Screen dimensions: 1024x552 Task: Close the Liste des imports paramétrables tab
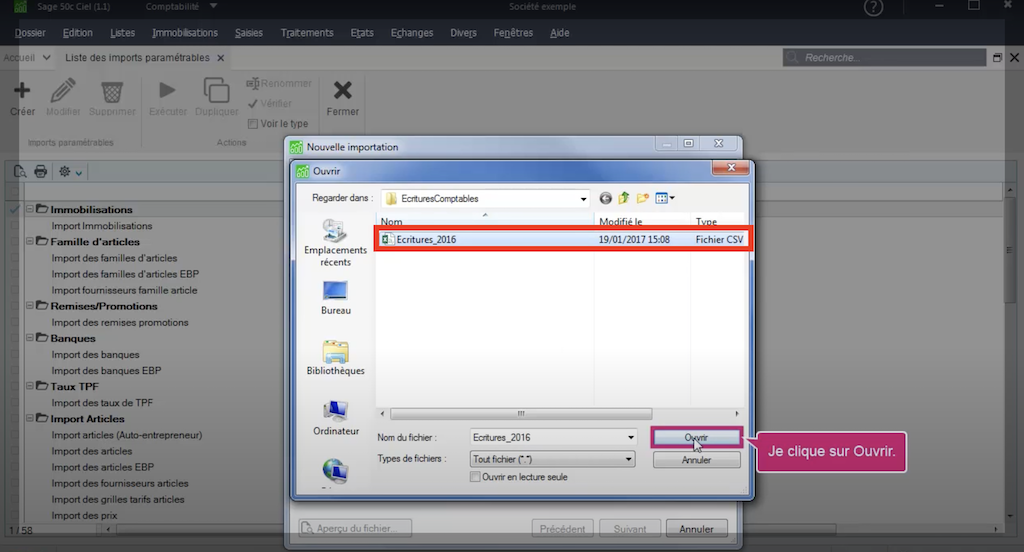(x=221, y=57)
